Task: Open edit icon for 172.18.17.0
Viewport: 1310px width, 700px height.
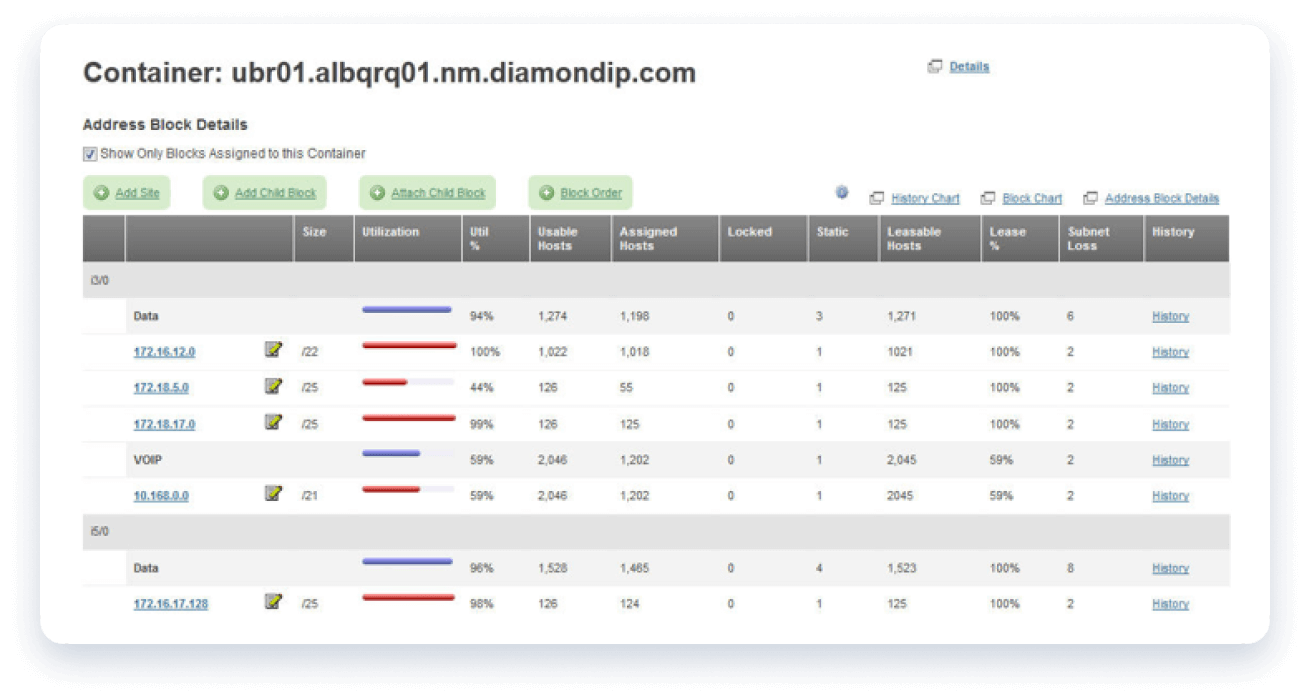Action: click(x=273, y=422)
